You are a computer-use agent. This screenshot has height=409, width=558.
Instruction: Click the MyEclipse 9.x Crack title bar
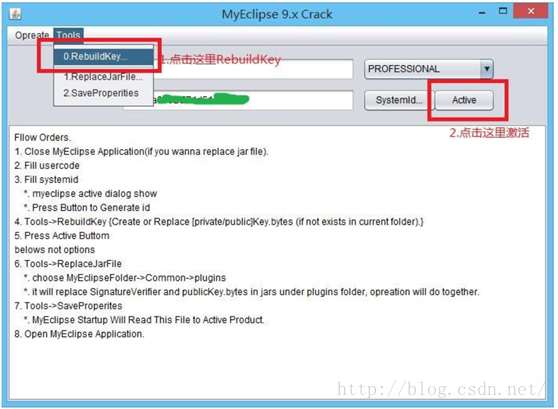pyautogui.click(x=277, y=14)
